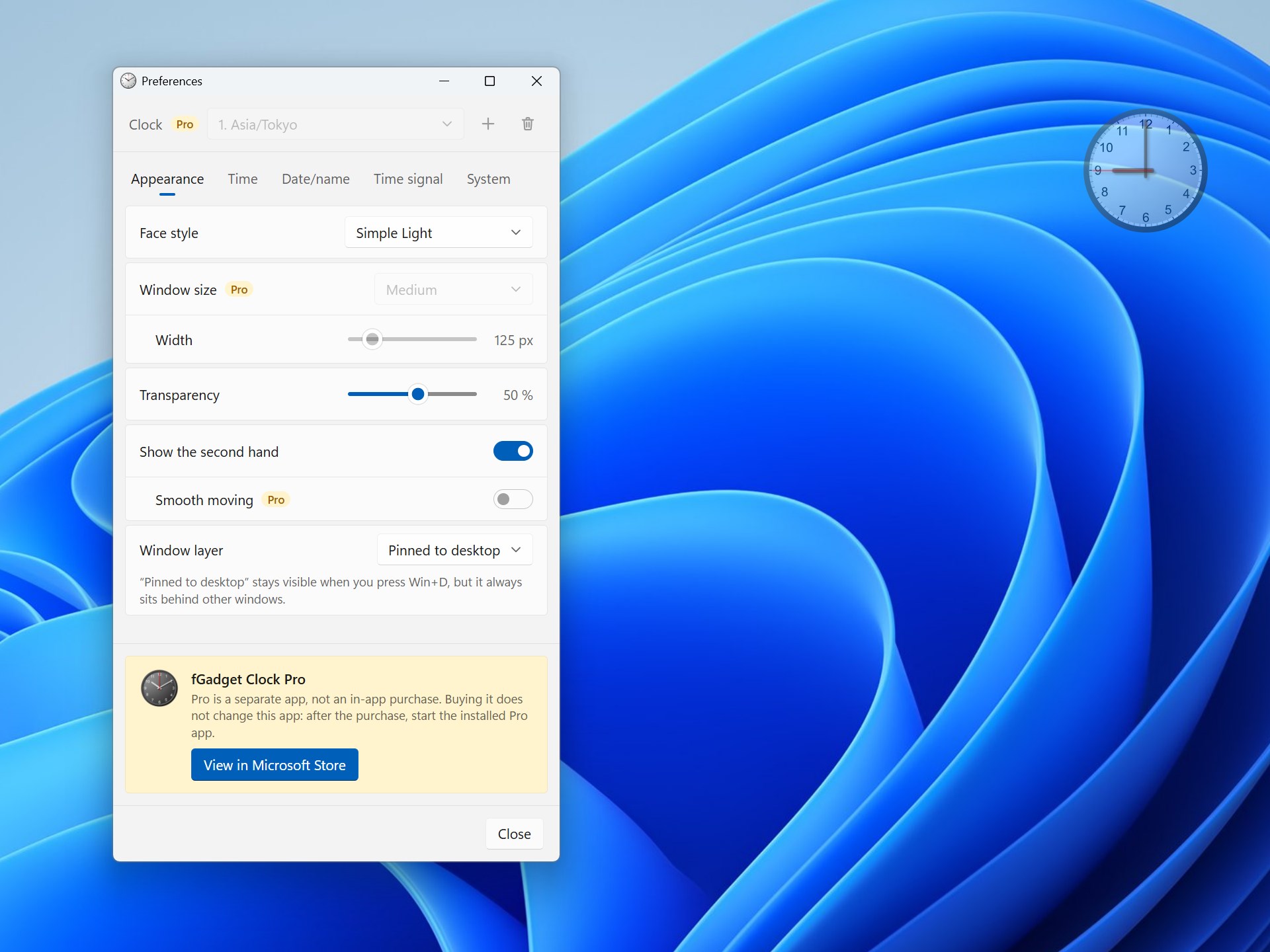Toggle Show the second hand switch
Image resolution: width=1270 pixels, height=952 pixels.
click(513, 451)
